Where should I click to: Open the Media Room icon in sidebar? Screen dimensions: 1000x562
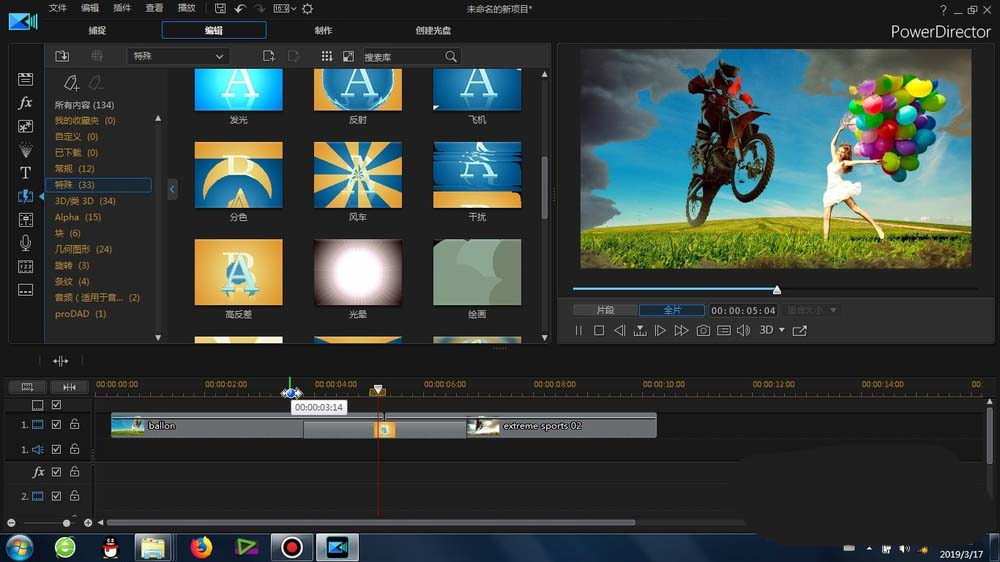(x=26, y=79)
